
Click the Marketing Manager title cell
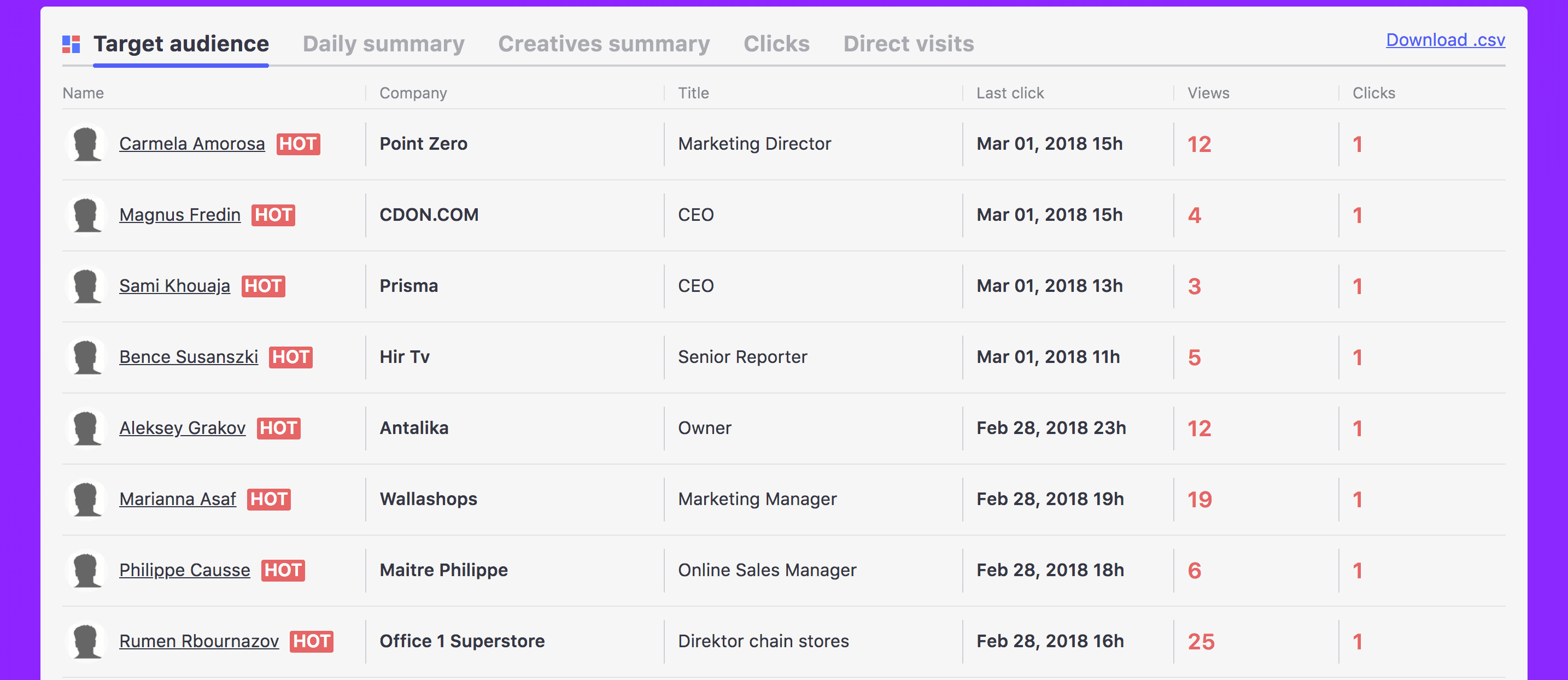click(757, 499)
